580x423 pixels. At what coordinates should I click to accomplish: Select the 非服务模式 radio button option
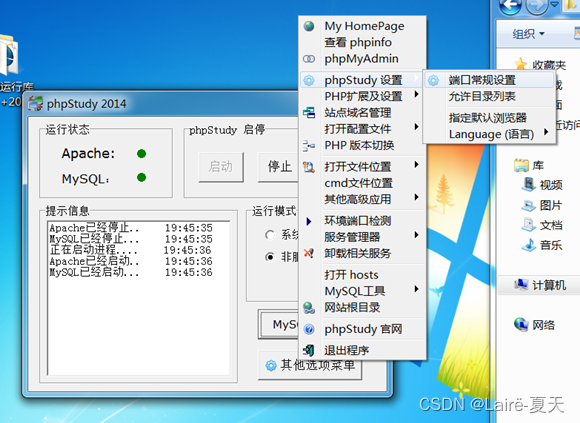click(x=270, y=257)
